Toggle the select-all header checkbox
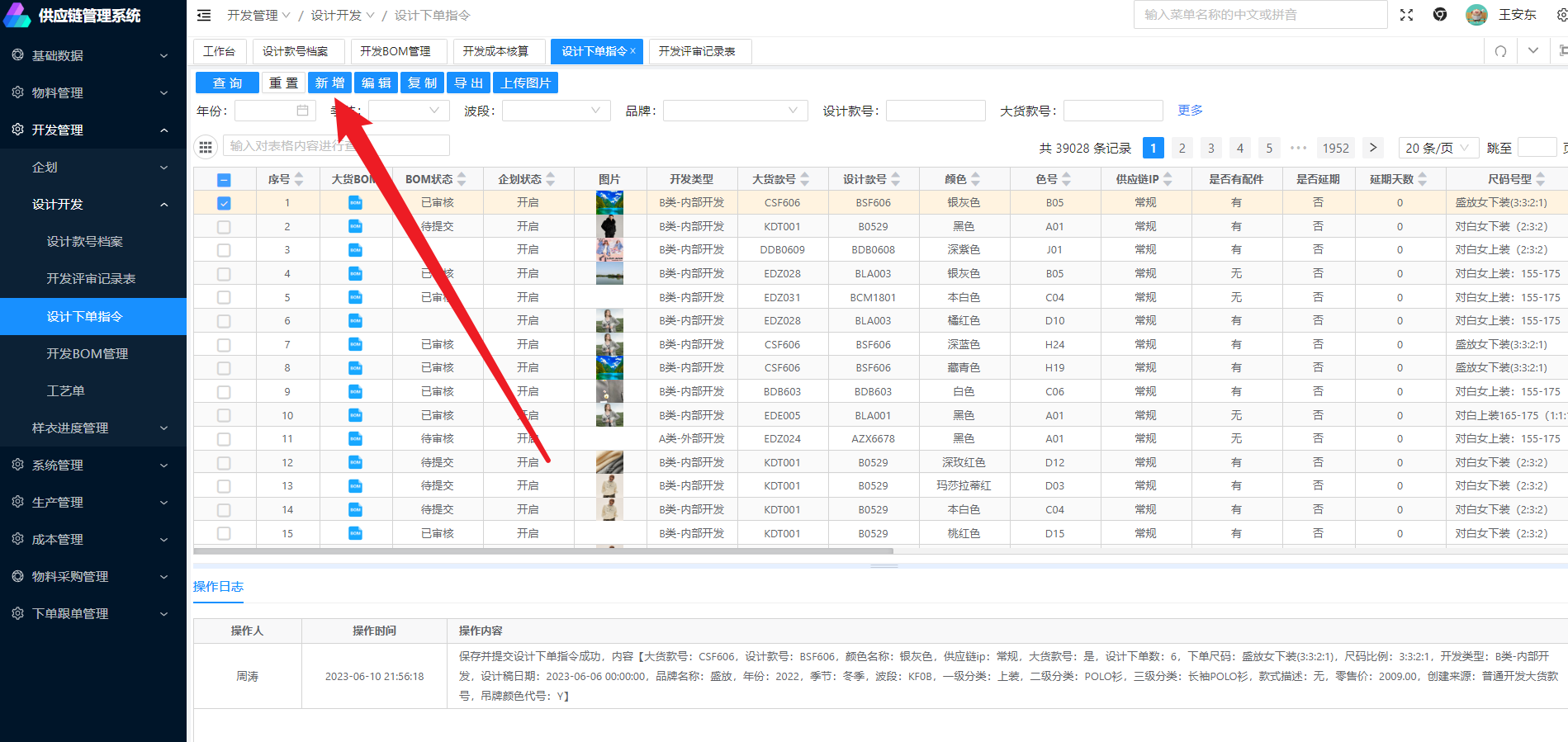This screenshot has width=1568, height=742. coord(224,180)
